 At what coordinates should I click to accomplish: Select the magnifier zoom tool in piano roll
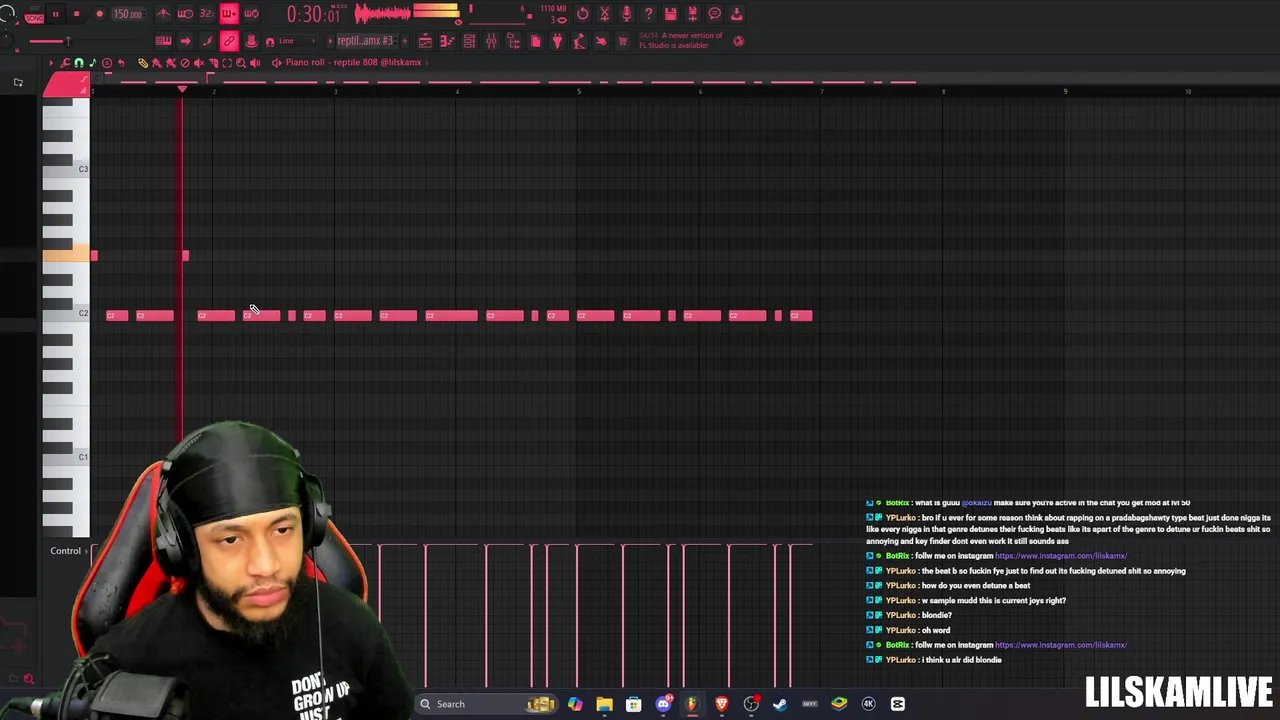coord(241,63)
